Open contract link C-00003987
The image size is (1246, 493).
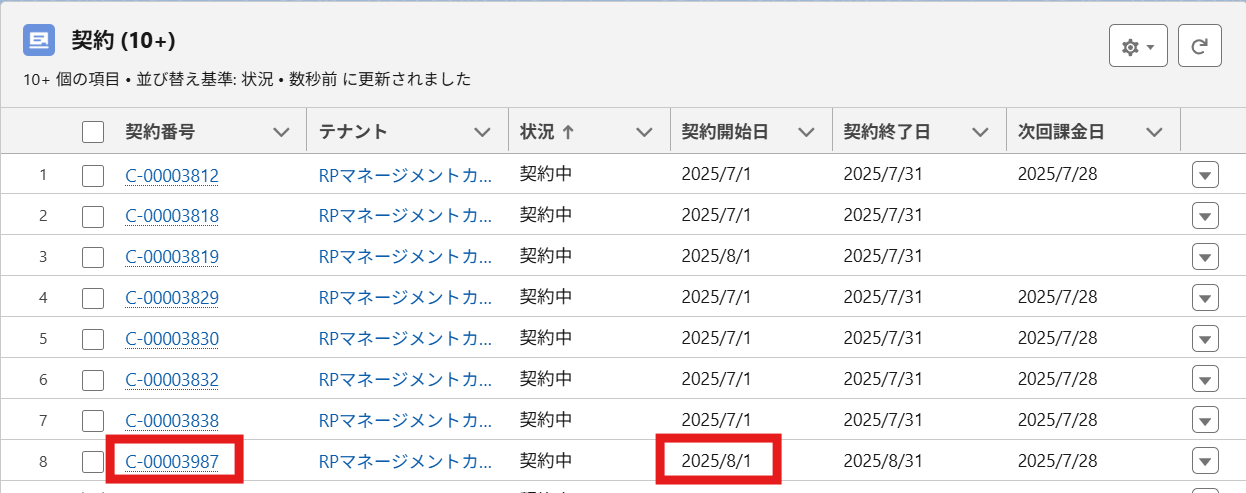pos(172,461)
